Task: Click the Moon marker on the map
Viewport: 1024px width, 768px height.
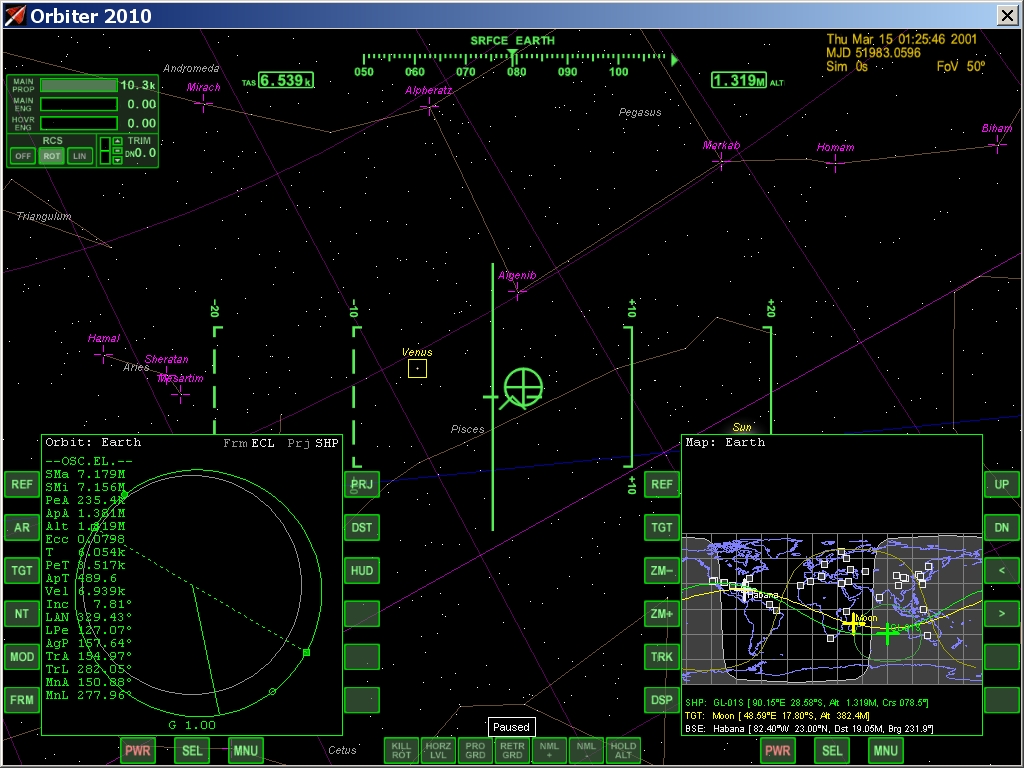Action: 853,624
